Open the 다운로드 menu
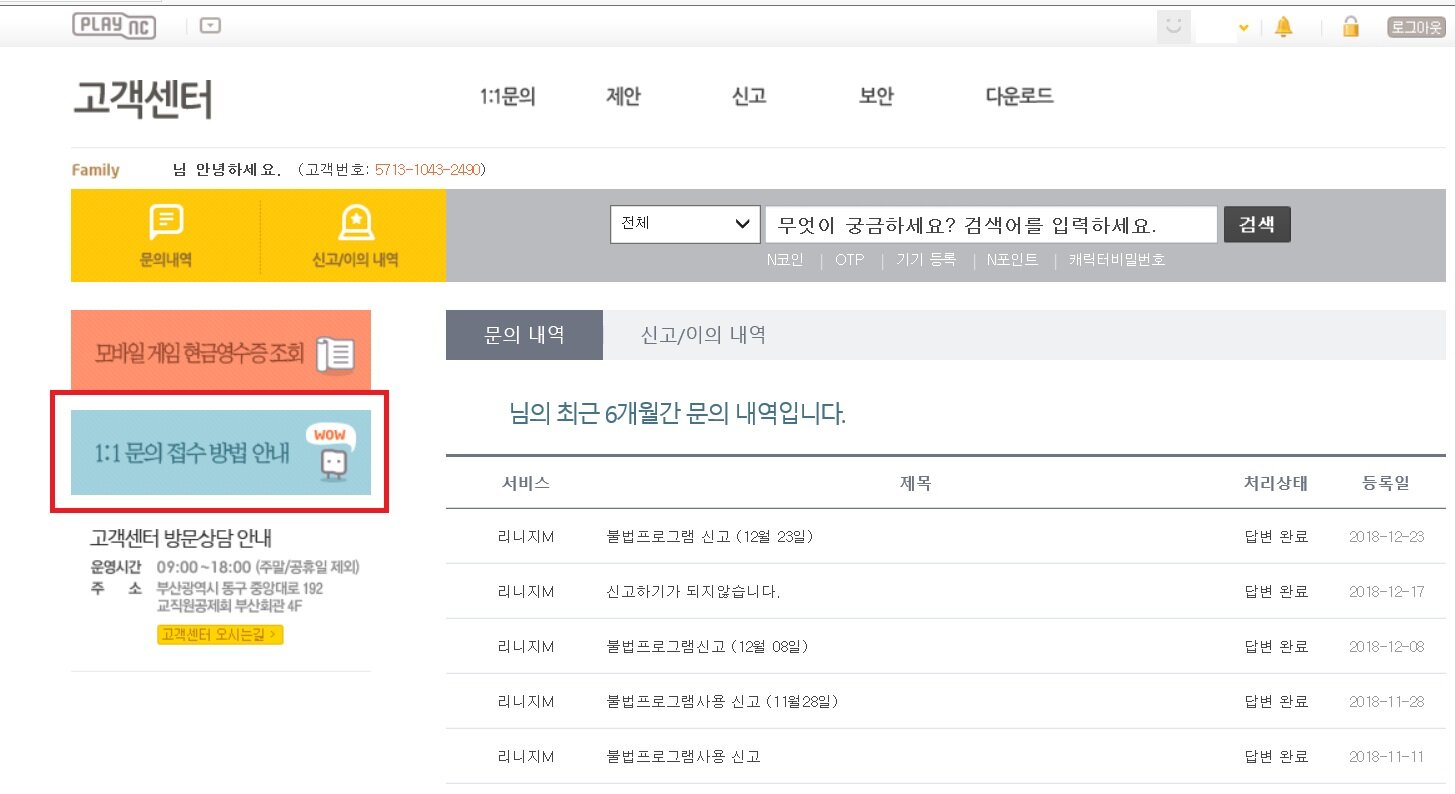The image size is (1455, 794). point(1019,97)
